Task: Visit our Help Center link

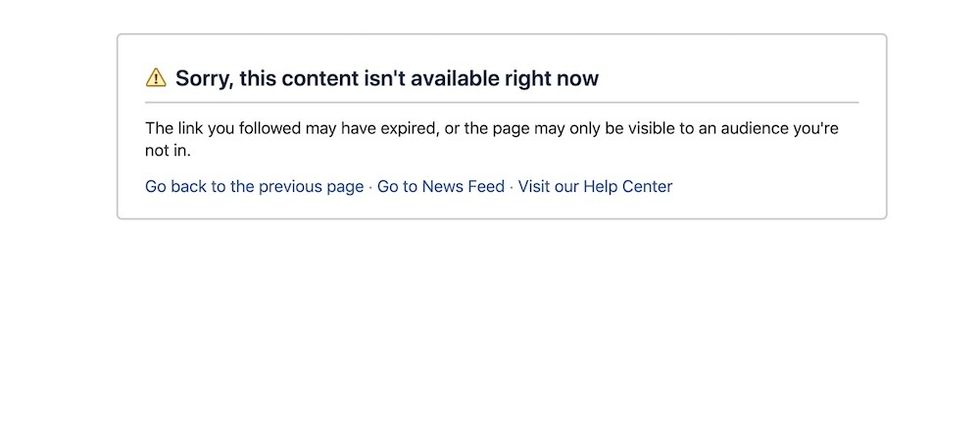Action: pos(595,186)
